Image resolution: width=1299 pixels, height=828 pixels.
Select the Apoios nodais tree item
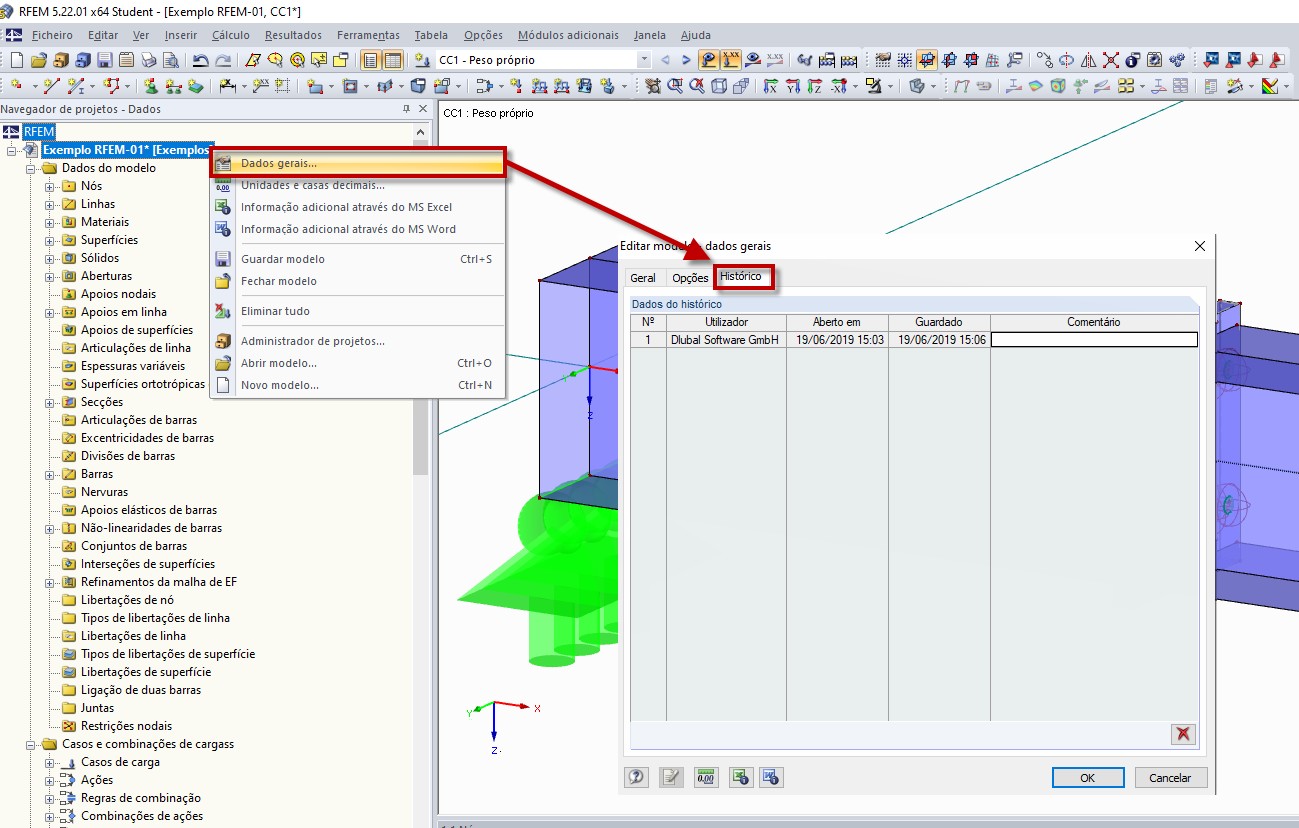(118, 294)
